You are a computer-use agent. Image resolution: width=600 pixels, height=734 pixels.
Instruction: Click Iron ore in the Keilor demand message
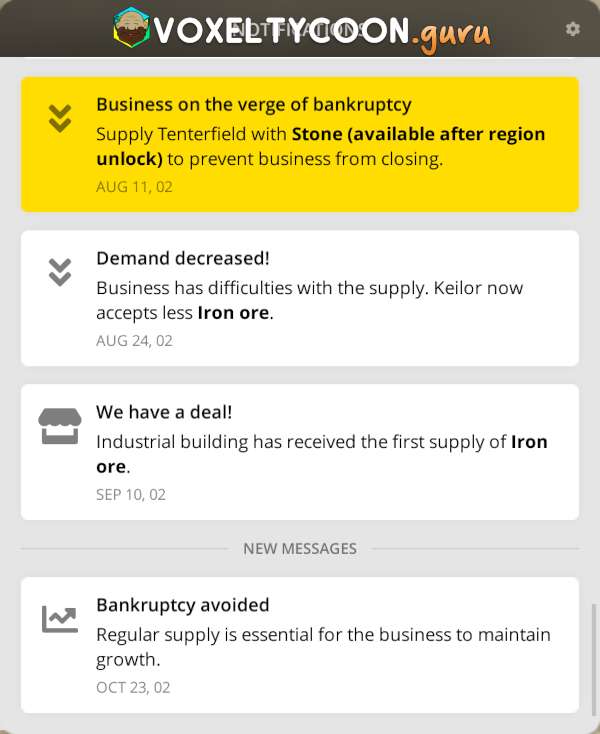pyautogui.click(x=234, y=313)
